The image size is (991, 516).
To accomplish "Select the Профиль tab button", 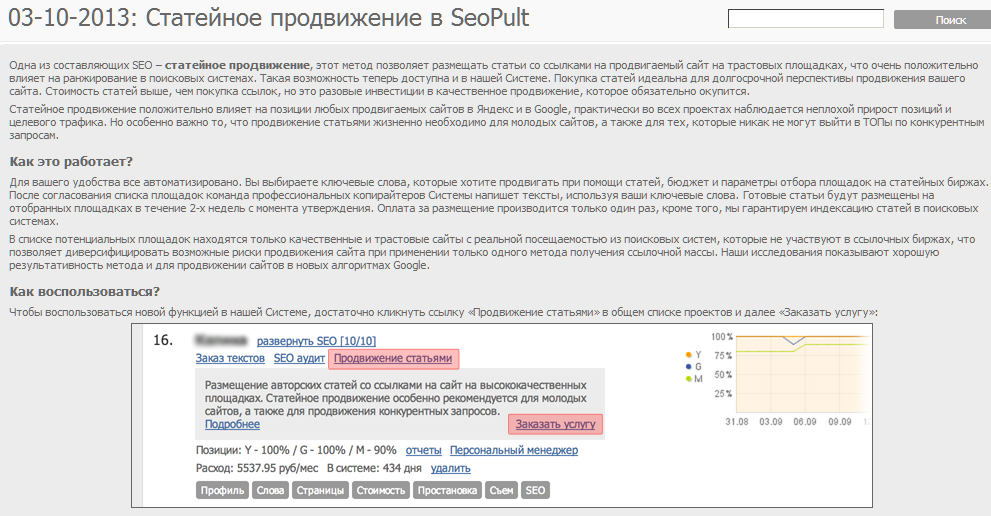I will [x=222, y=490].
